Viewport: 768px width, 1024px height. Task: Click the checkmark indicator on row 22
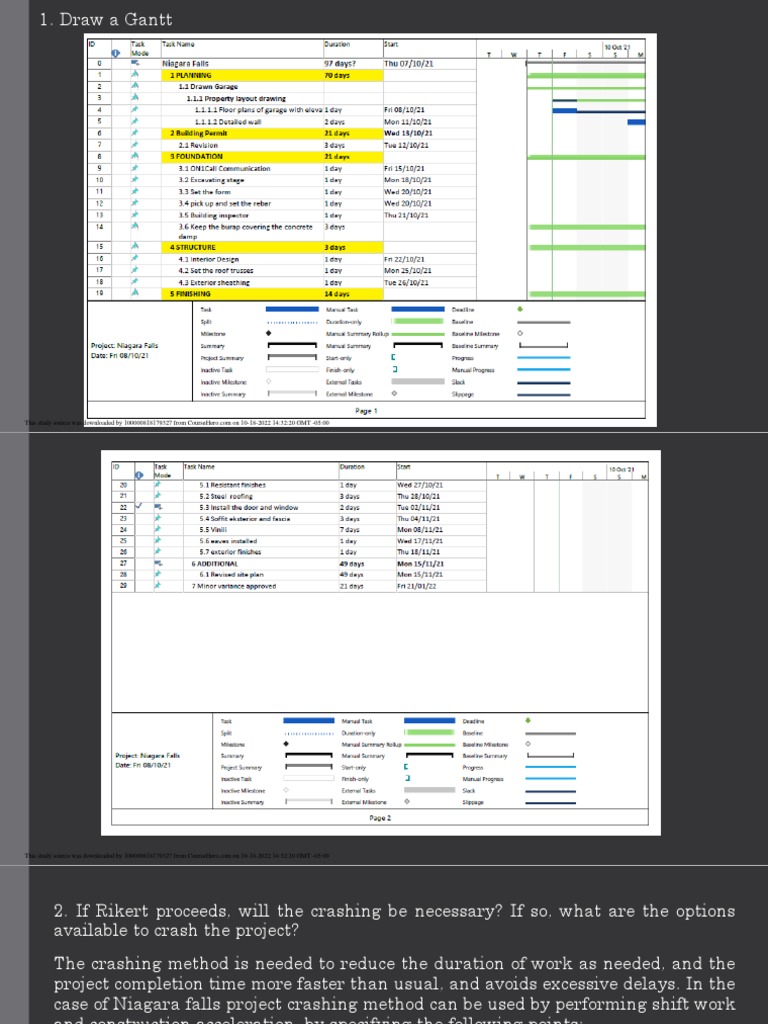[138, 506]
